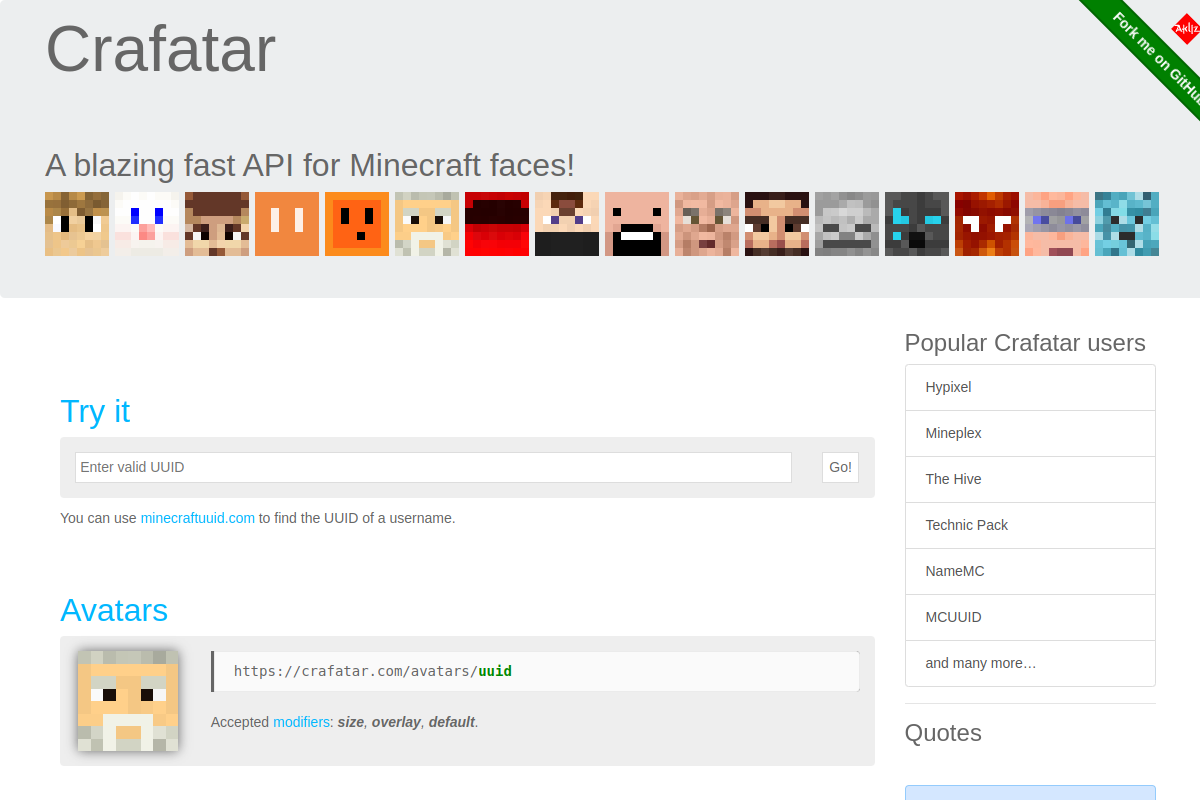Choose the diamond ore face avatar

1127,224
